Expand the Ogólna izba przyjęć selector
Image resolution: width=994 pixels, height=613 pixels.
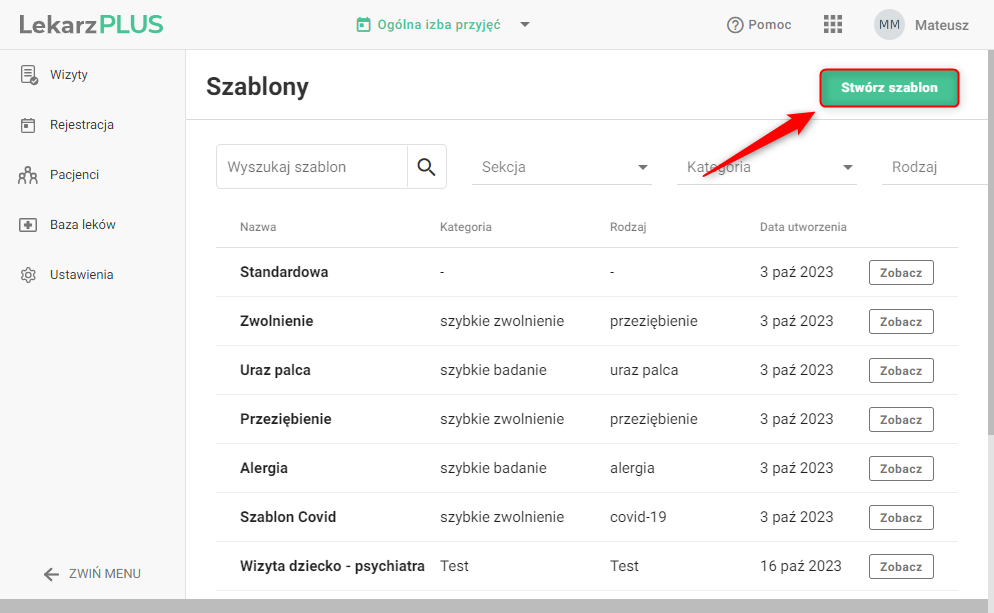(525, 25)
